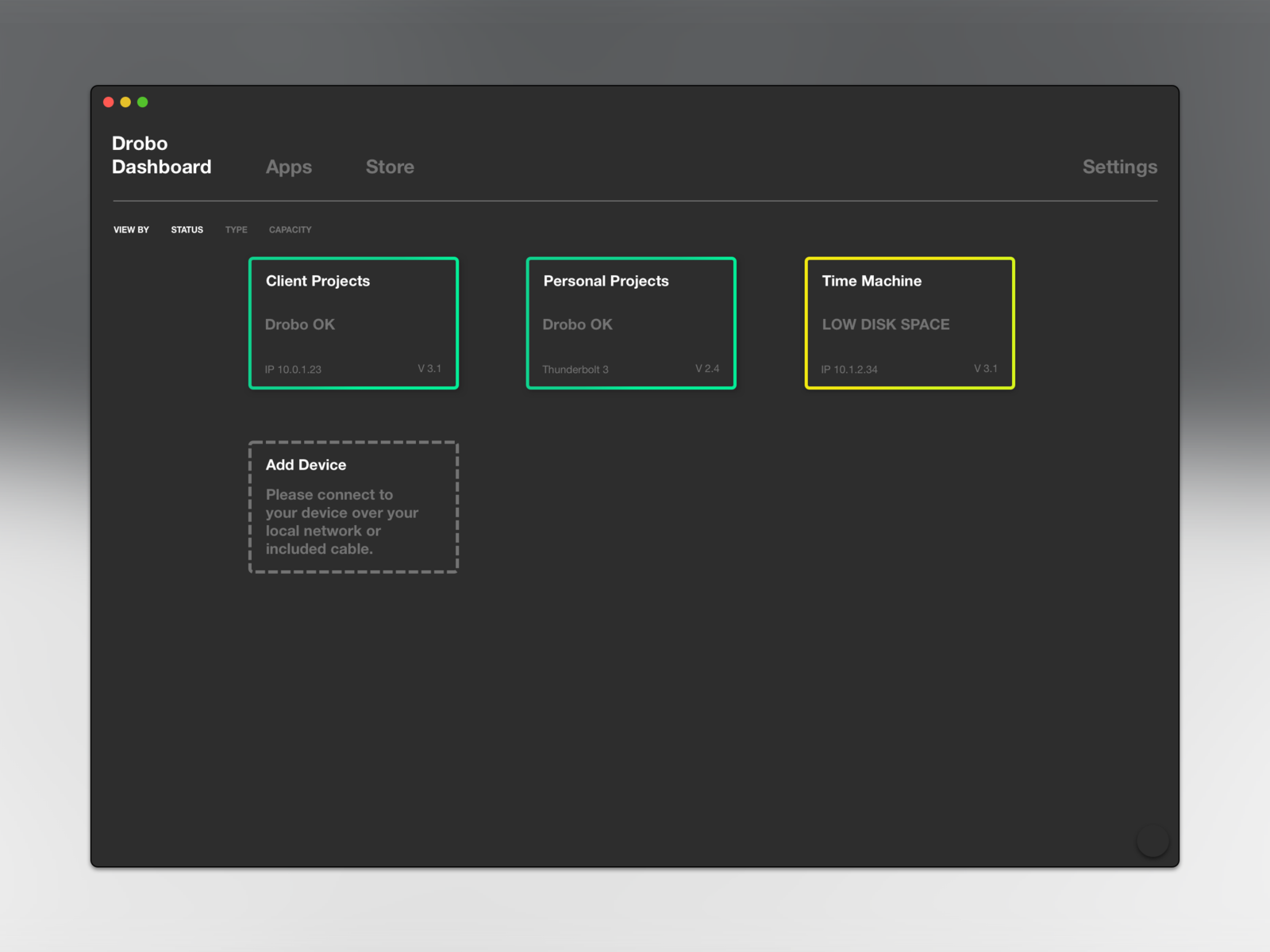Maximize the window with the green button
This screenshot has width=1270, height=952.
tap(143, 102)
